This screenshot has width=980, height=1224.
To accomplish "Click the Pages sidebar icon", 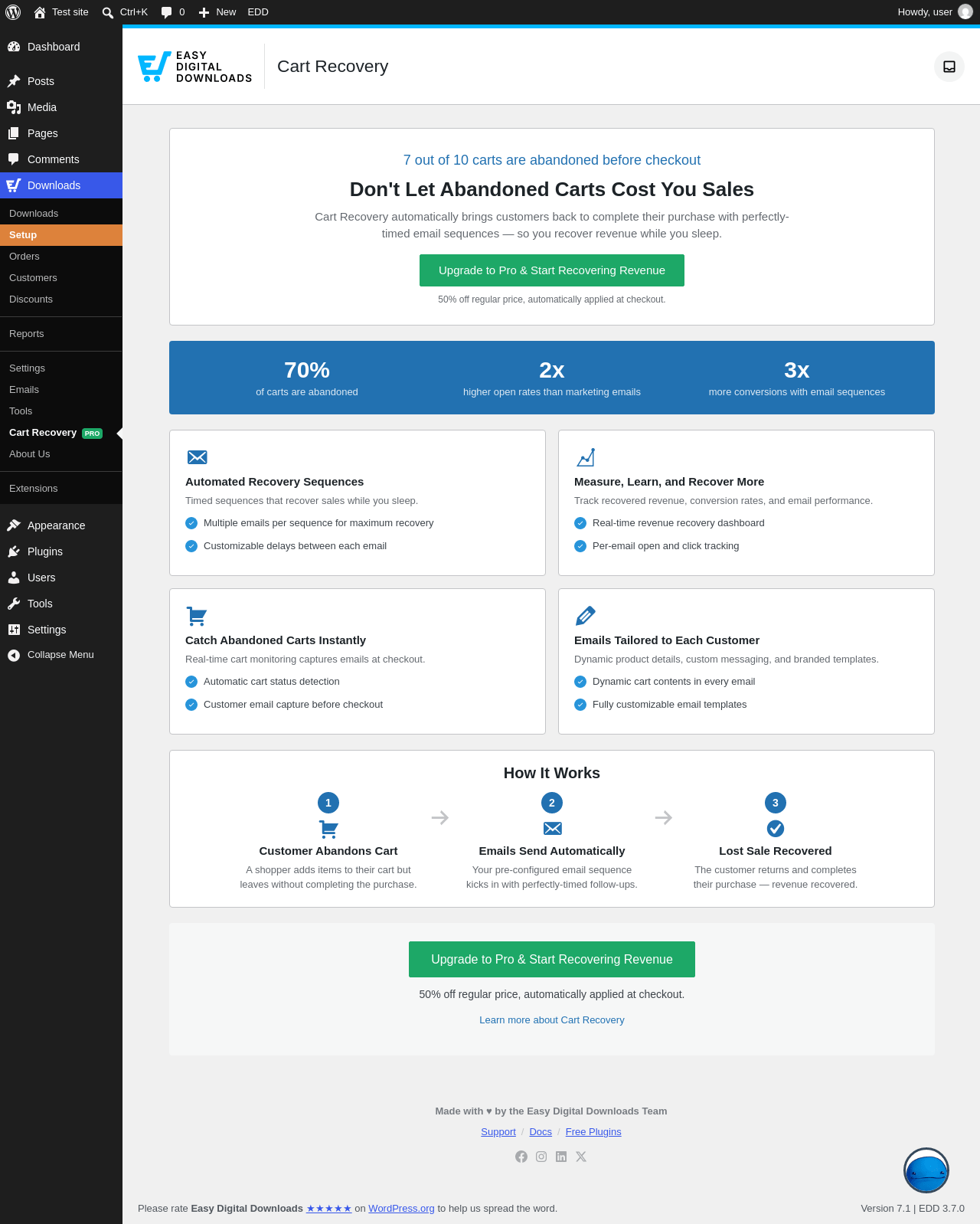I will point(14,133).
